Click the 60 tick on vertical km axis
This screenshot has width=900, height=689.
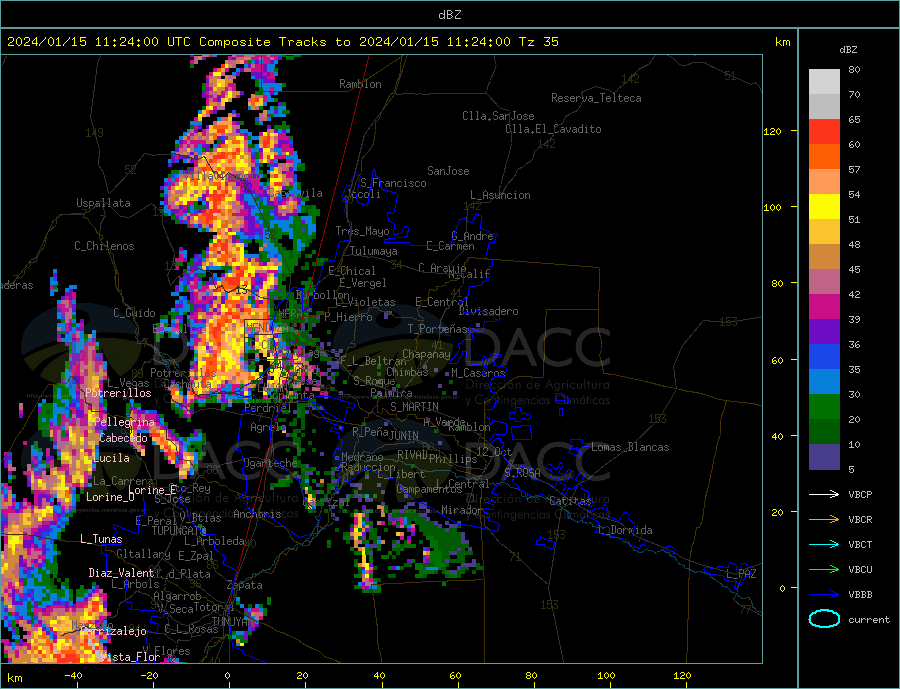(x=777, y=360)
